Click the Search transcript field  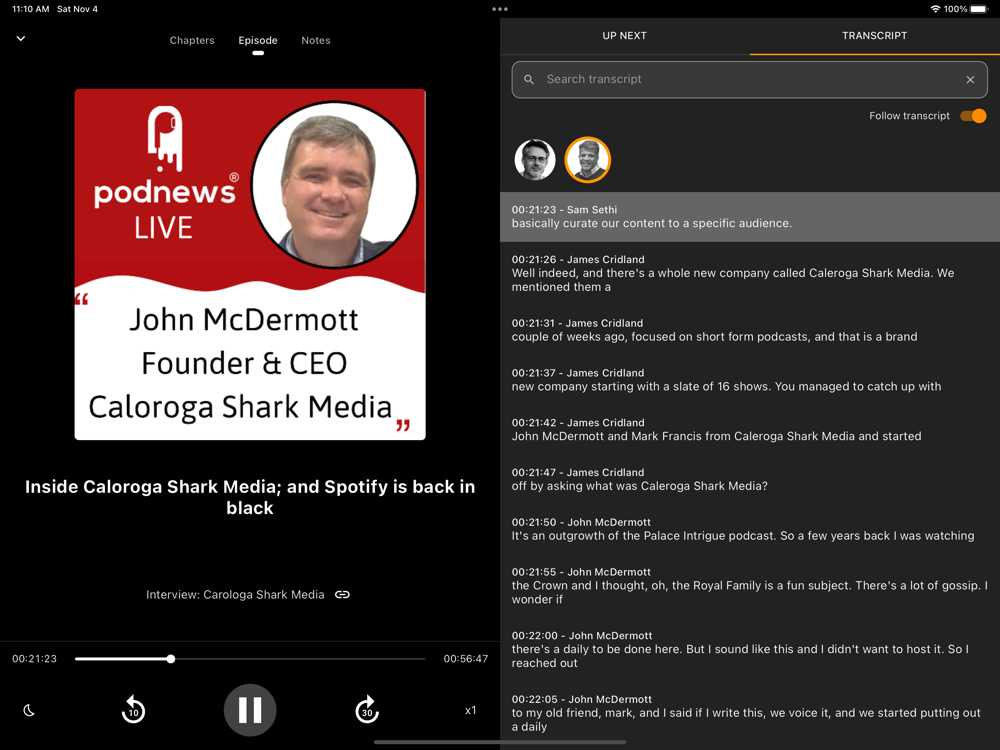pos(749,80)
